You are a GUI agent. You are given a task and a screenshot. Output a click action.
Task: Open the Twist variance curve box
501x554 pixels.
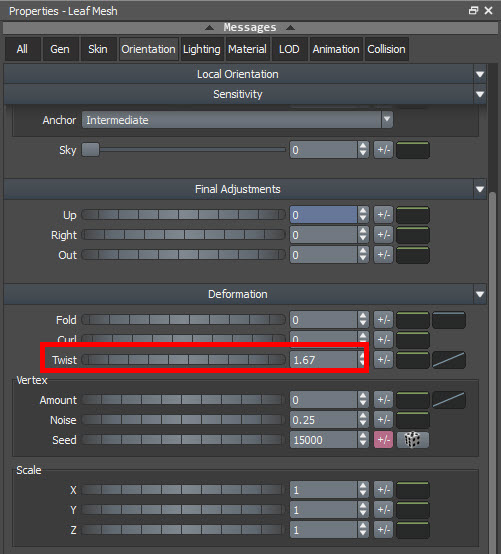(x=413, y=360)
